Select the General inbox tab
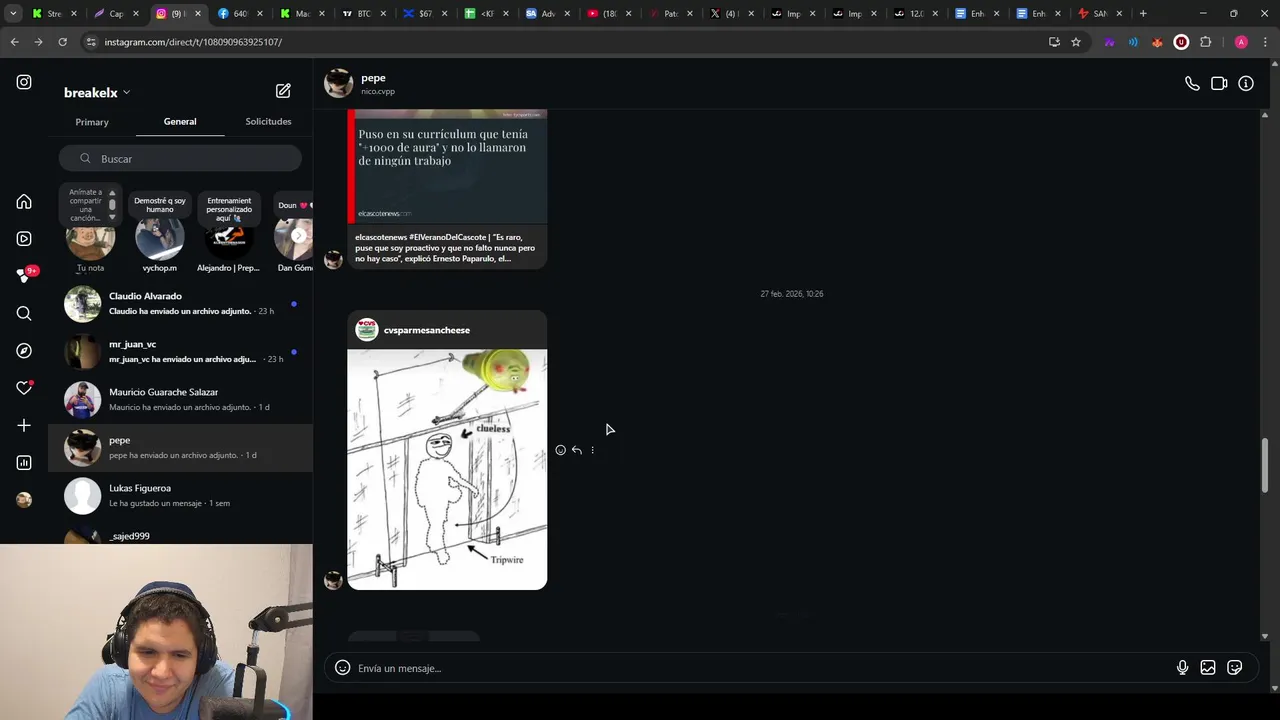 [180, 122]
